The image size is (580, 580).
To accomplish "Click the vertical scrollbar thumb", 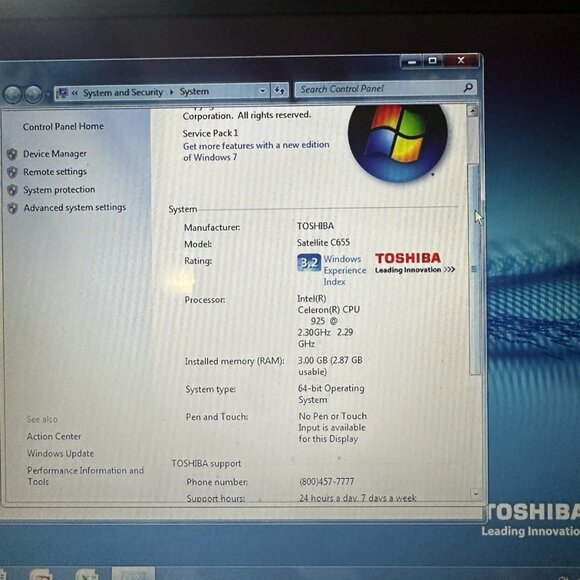I will tap(474, 269).
